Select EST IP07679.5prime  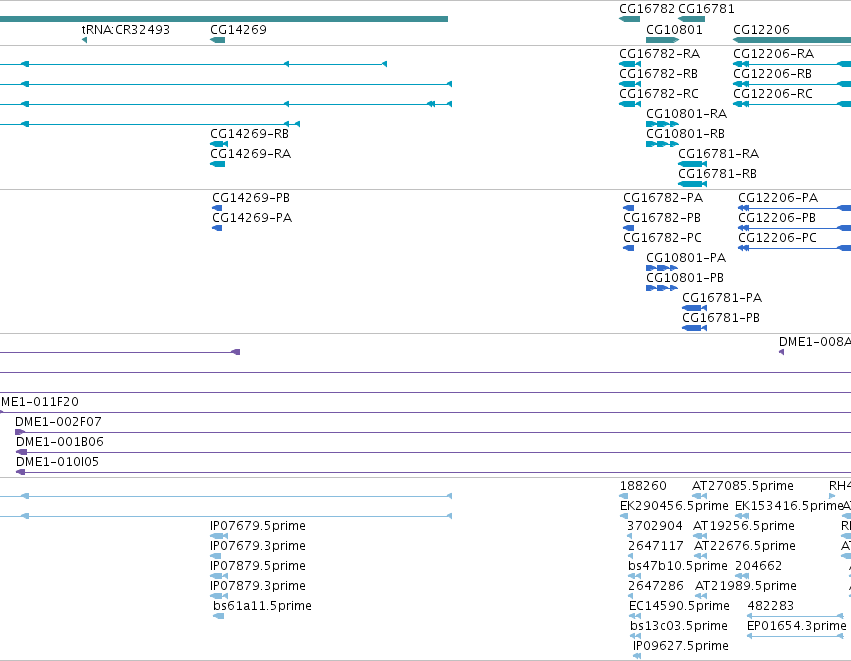[258, 526]
